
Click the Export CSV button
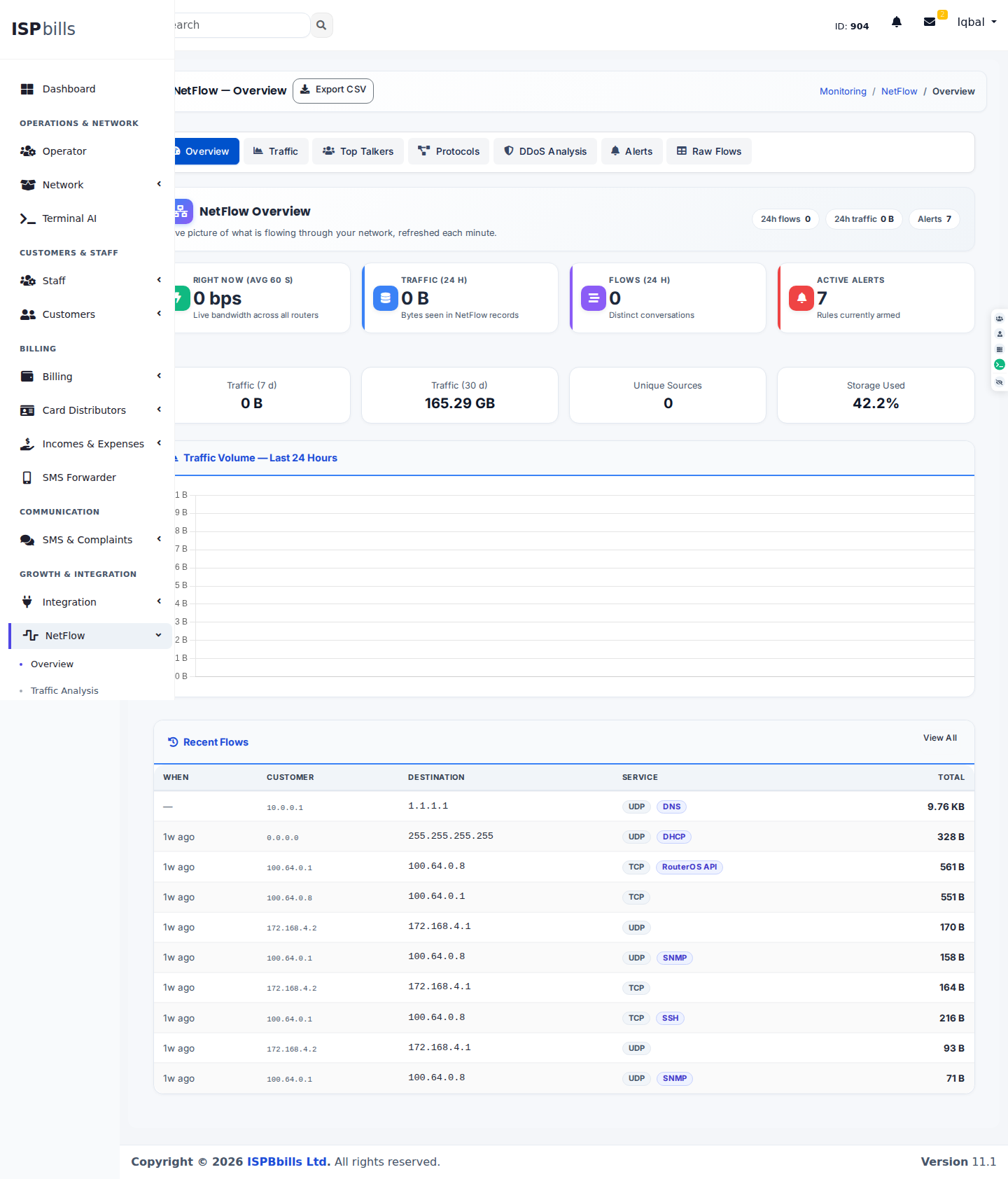coord(333,91)
